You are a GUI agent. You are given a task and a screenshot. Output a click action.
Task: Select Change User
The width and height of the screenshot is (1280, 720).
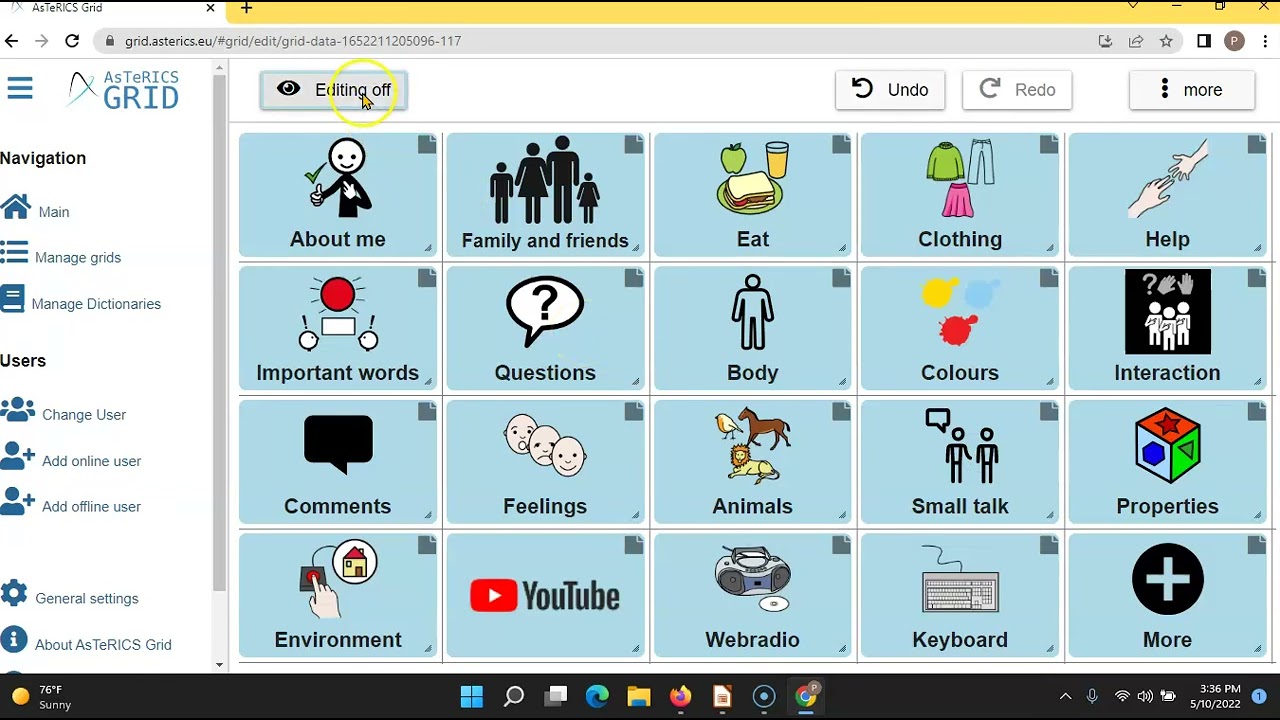[64, 414]
